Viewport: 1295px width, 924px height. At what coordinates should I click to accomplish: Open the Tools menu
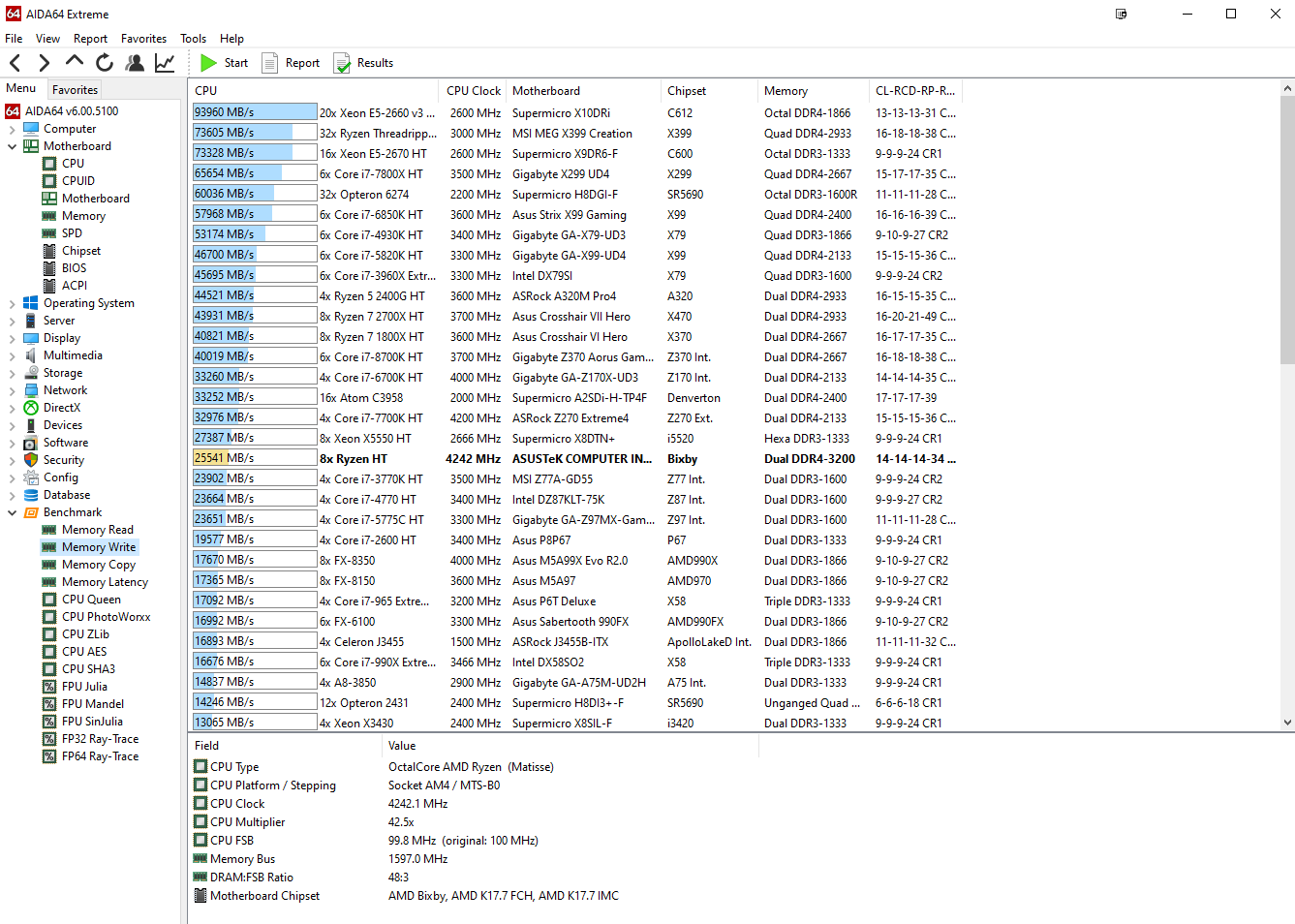coord(193,39)
